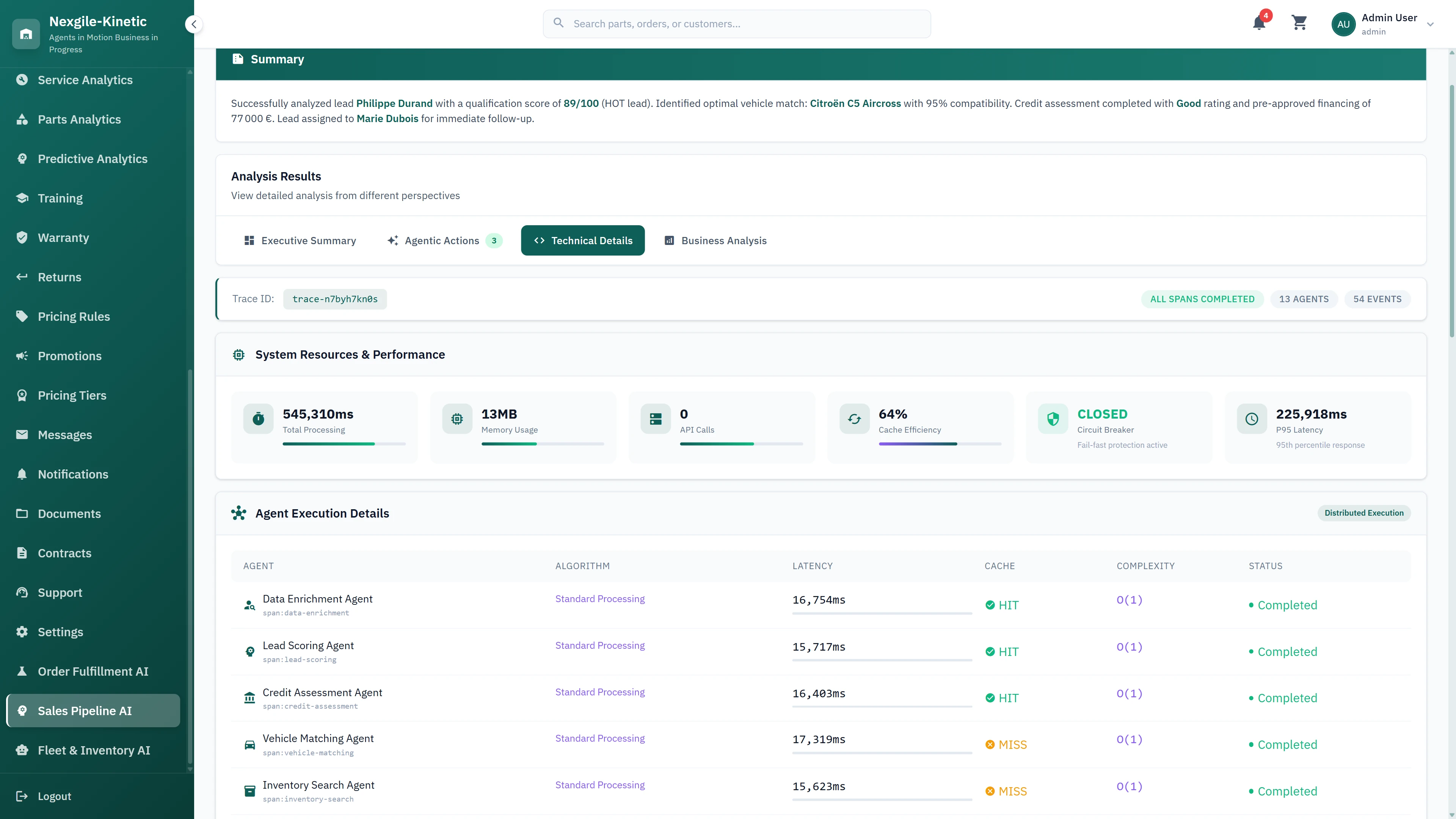Screen dimensions: 1456x819
Task: Select the Service Analytics sidebar icon
Action: coord(22,80)
